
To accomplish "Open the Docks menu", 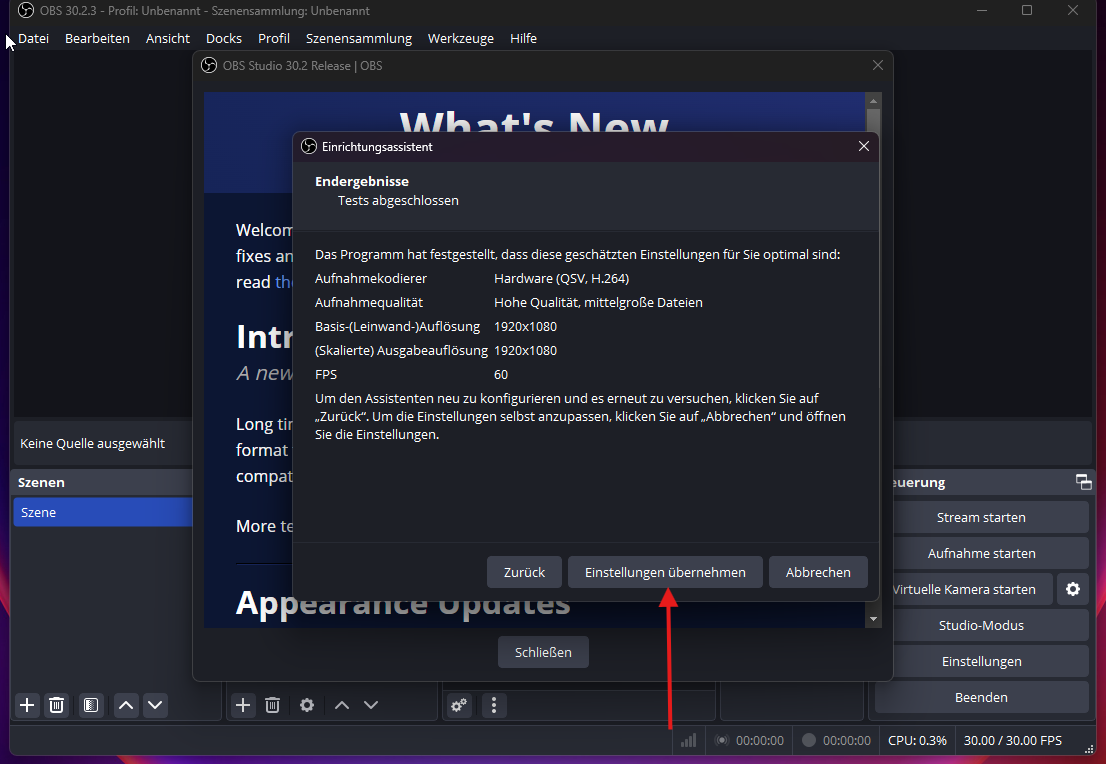I will [x=224, y=39].
